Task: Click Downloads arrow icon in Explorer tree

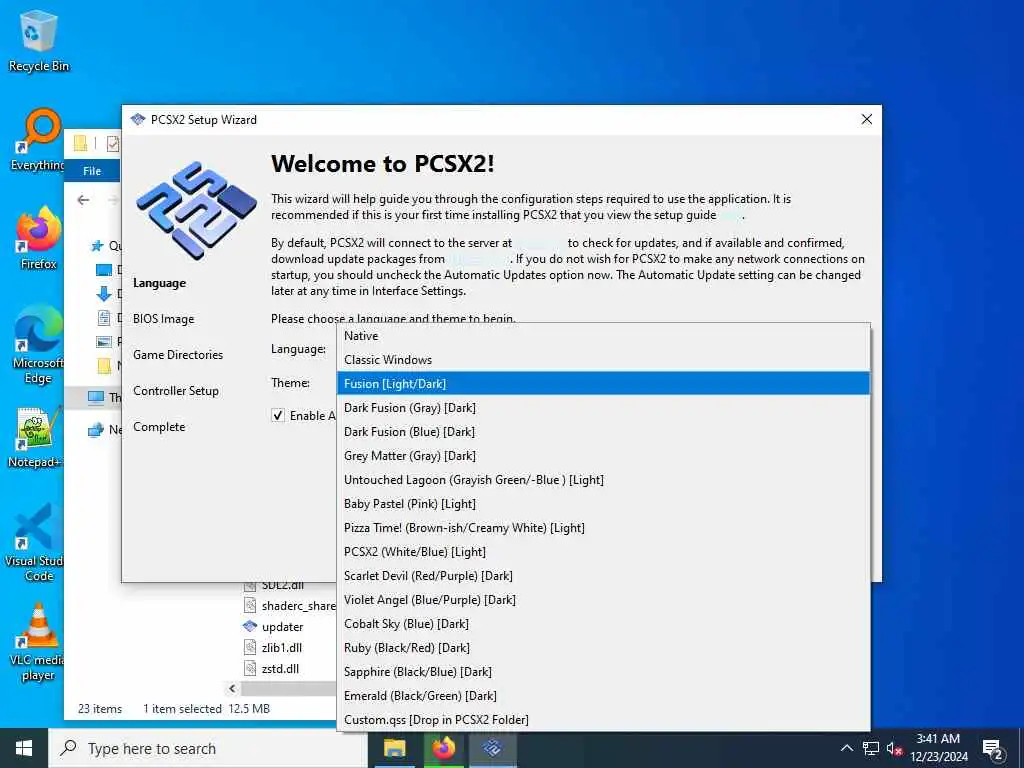Action: coord(104,293)
